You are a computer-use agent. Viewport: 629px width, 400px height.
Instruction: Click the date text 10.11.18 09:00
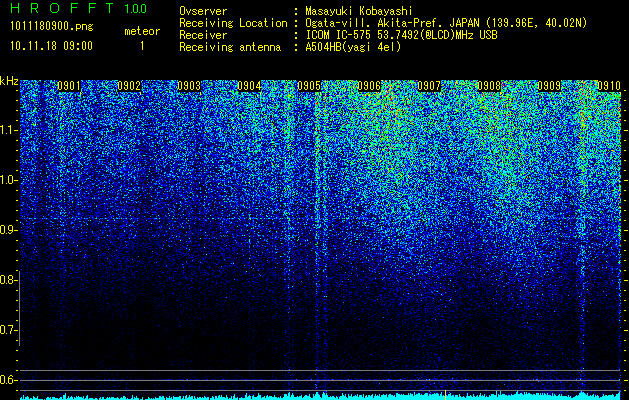click(x=51, y=46)
